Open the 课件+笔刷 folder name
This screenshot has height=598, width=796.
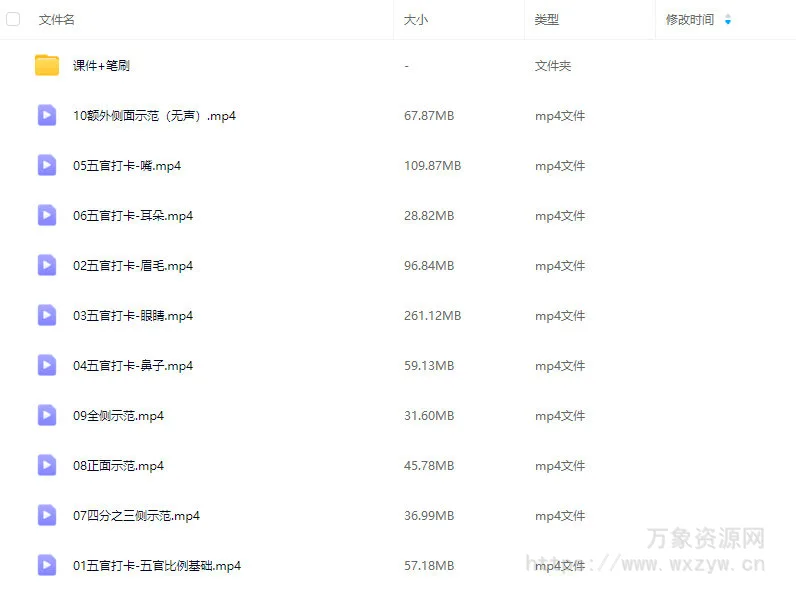pyautogui.click(x=101, y=66)
